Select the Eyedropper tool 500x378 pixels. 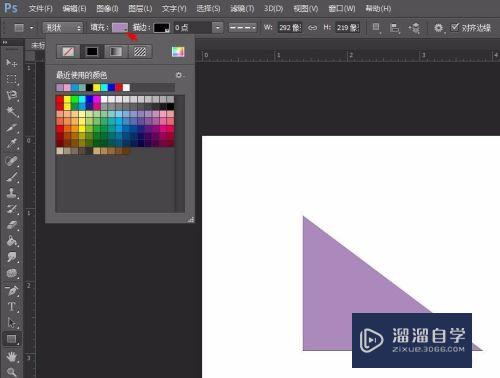click(x=11, y=144)
